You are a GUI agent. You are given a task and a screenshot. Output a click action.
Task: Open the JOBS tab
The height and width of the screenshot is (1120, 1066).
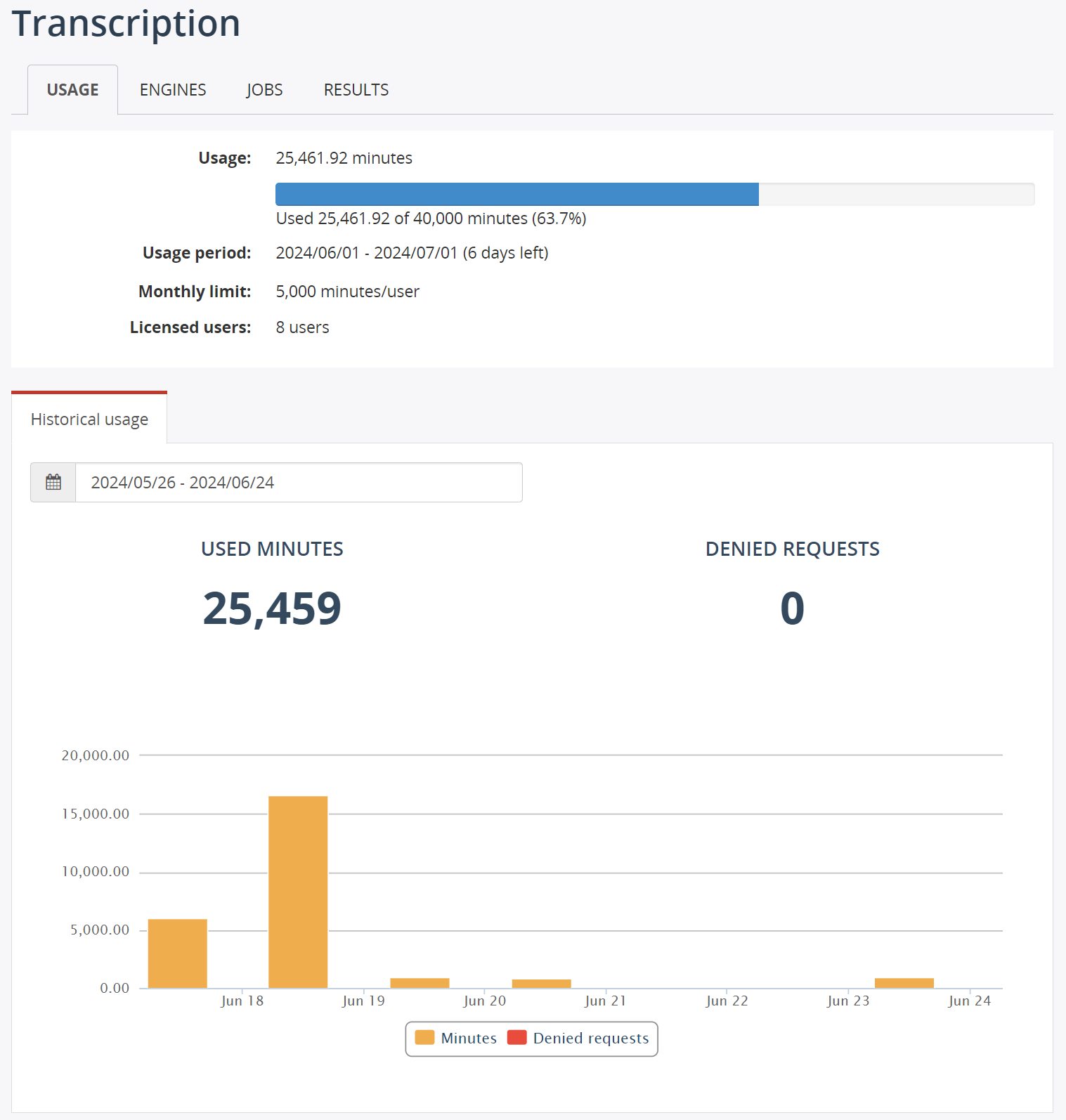tap(264, 90)
